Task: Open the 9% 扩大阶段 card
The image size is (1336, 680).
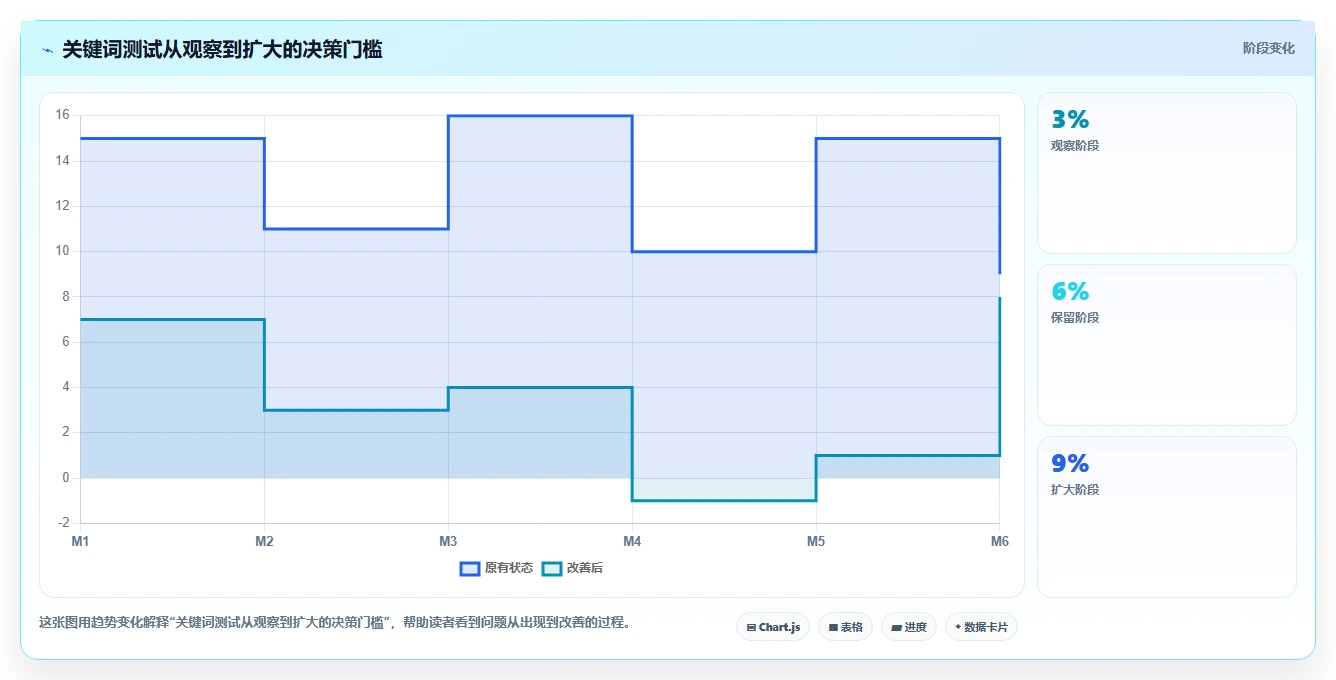Action: [1167, 517]
